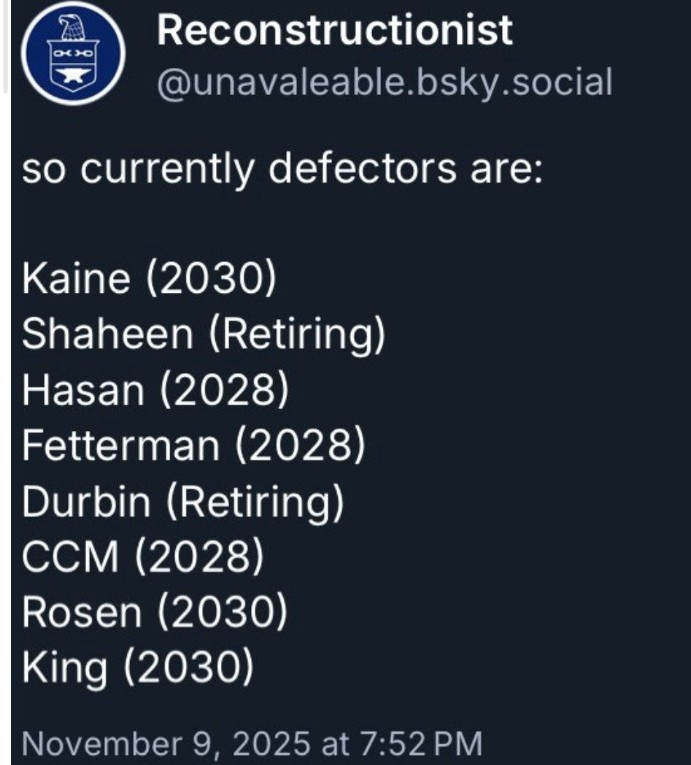Select the name King in the list
Viewport: 691px width, 765px height.
64,668
